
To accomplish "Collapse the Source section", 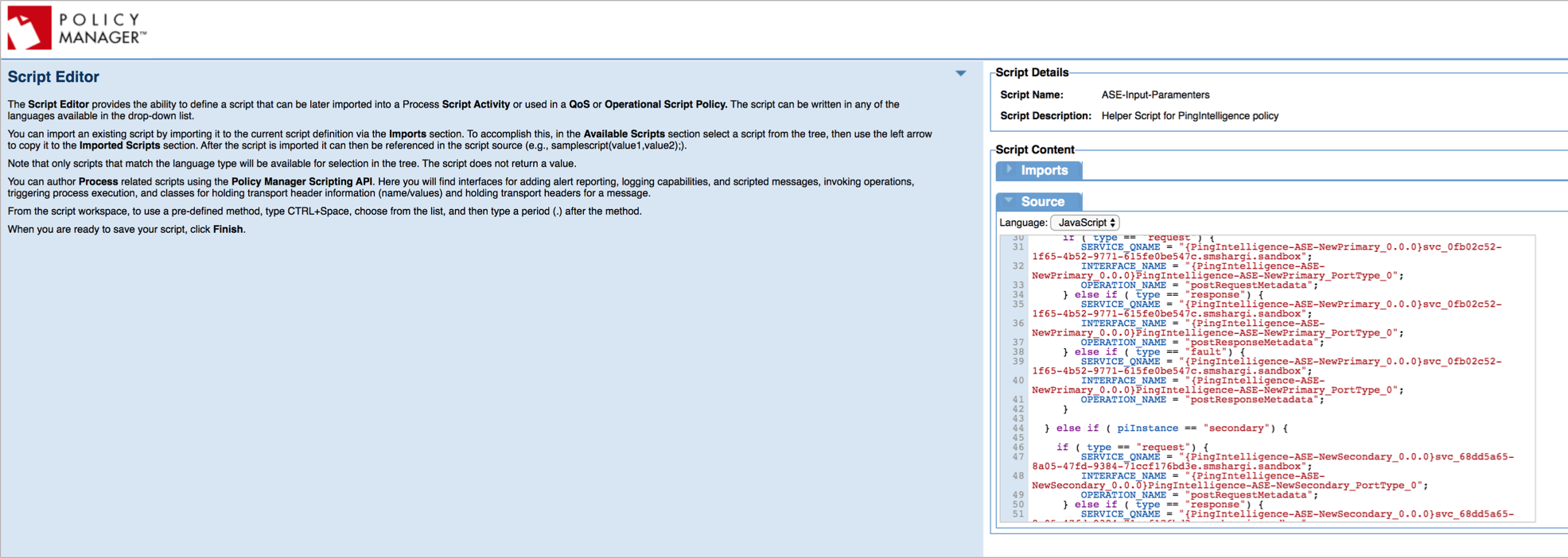I will pyautogui.click(x=1041, y=201).
